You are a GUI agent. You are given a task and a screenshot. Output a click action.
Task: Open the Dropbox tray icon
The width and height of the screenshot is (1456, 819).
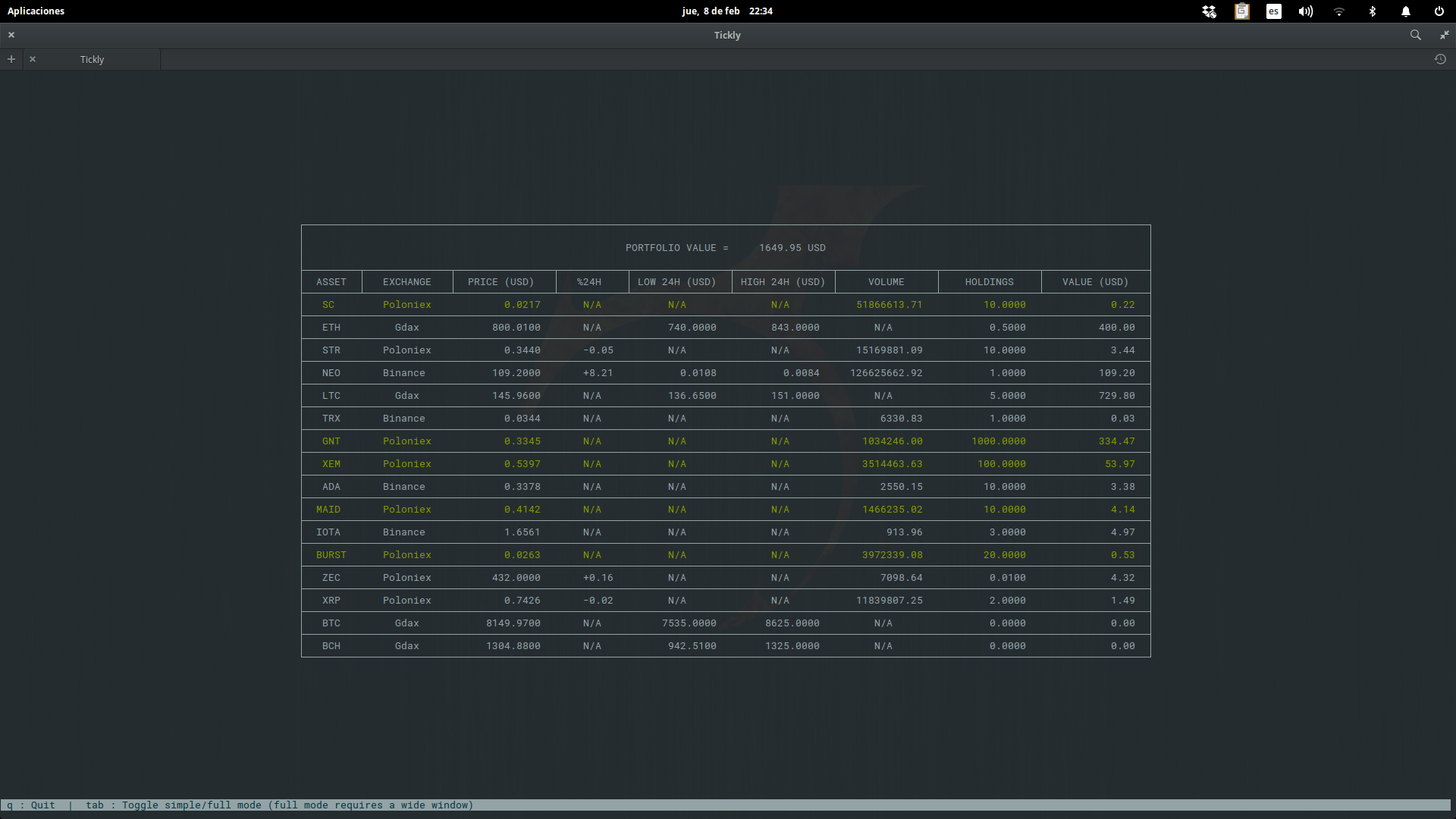point(1209,11)
